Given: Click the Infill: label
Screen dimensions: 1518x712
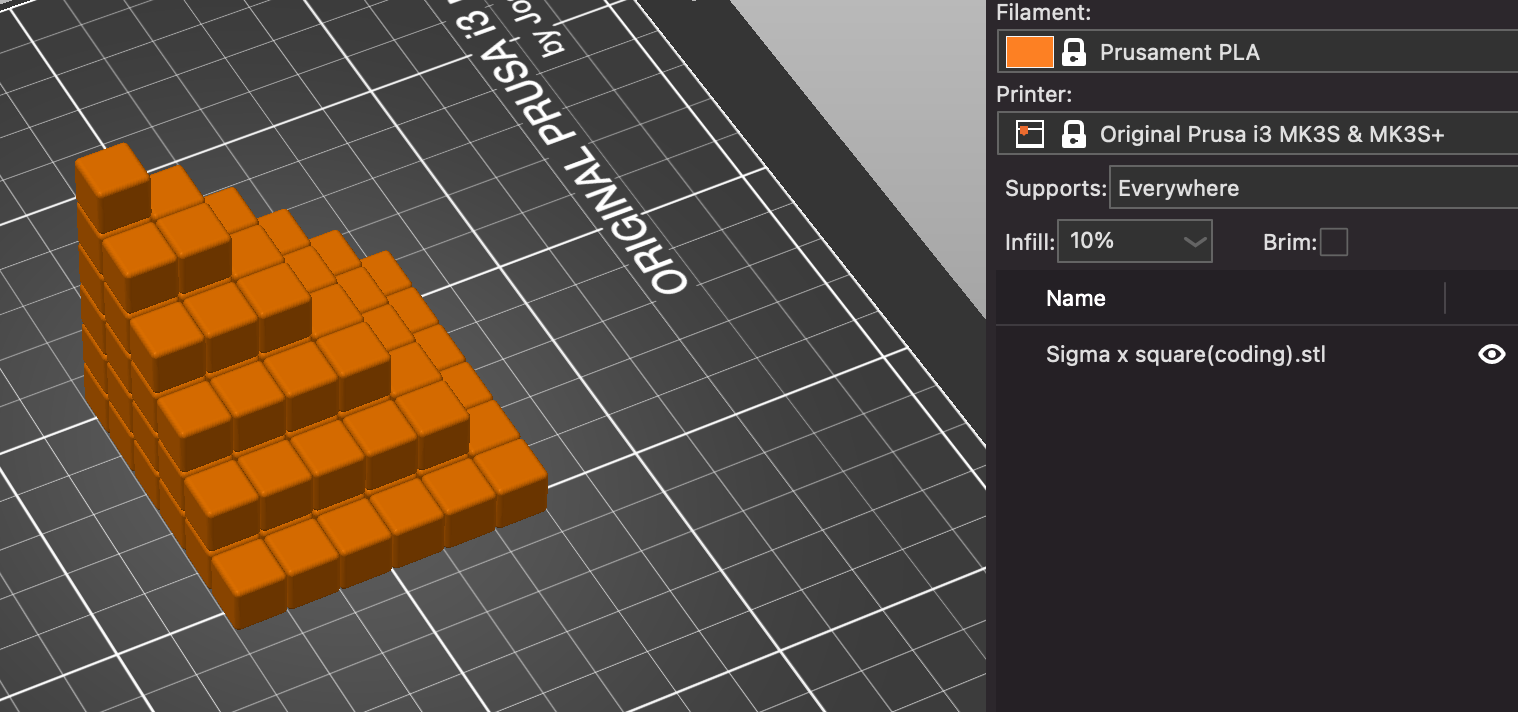Looking at the screenshot, I should click(1029, 241).
